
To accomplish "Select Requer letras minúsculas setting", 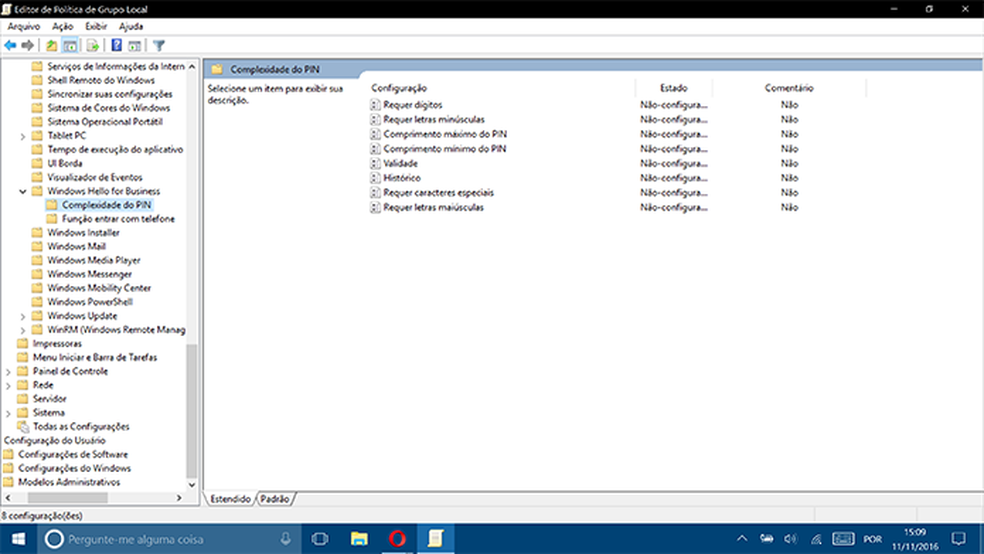I will (434, 119).
